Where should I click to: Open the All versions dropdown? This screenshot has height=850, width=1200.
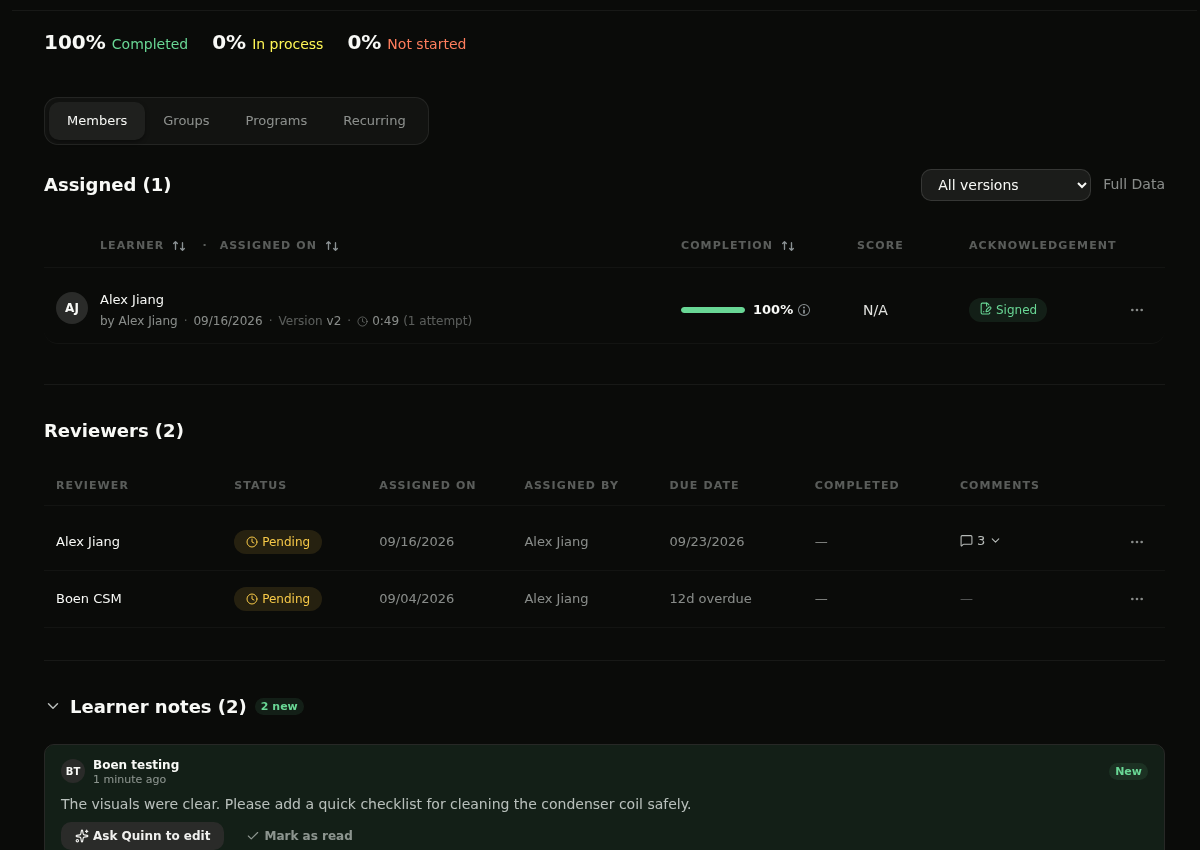(1006, 185)
